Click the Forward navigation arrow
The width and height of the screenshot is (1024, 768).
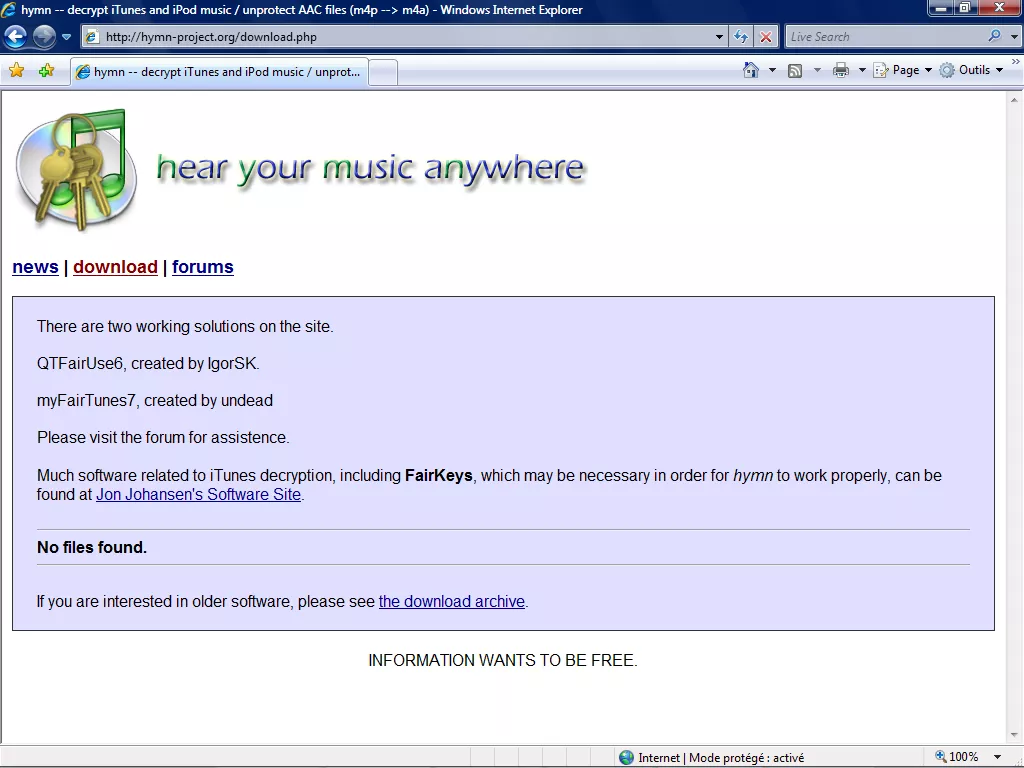pos(44,37)
